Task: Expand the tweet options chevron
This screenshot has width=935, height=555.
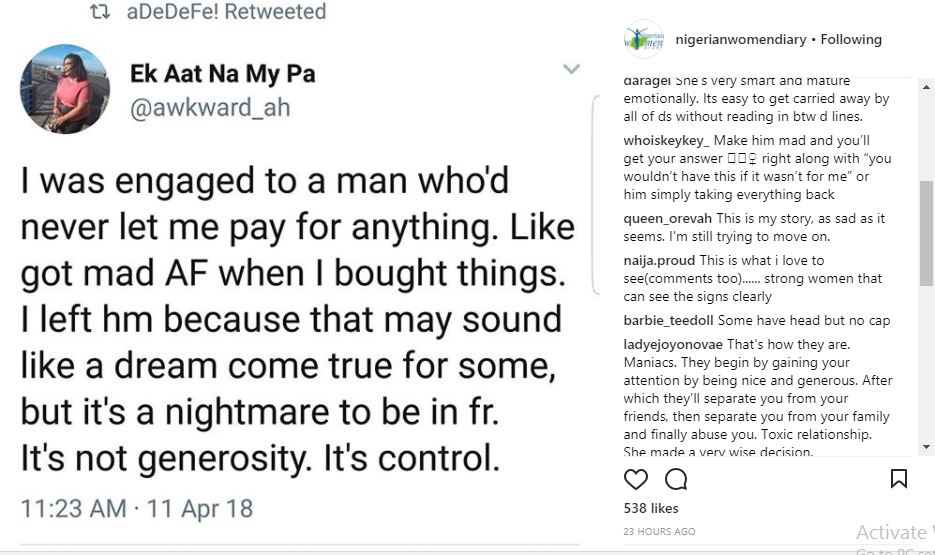Action: tap(571, 69)
